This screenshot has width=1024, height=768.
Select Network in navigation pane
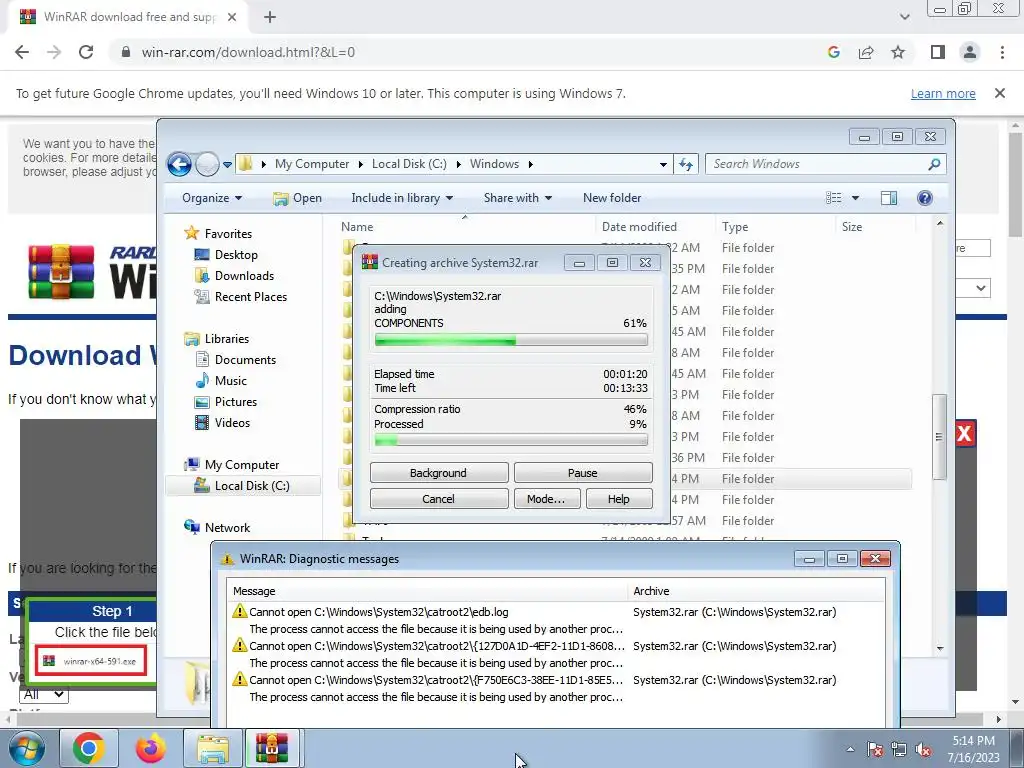point(227,527)
